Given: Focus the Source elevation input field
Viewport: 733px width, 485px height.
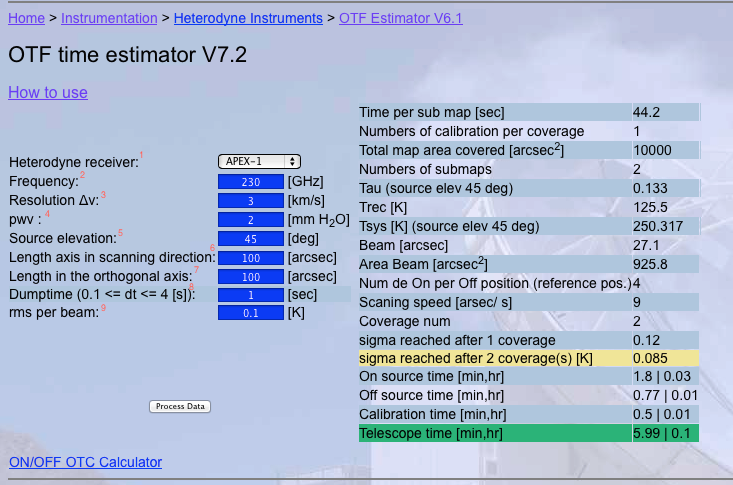Looking at the screenshot, I should point(250,238).
